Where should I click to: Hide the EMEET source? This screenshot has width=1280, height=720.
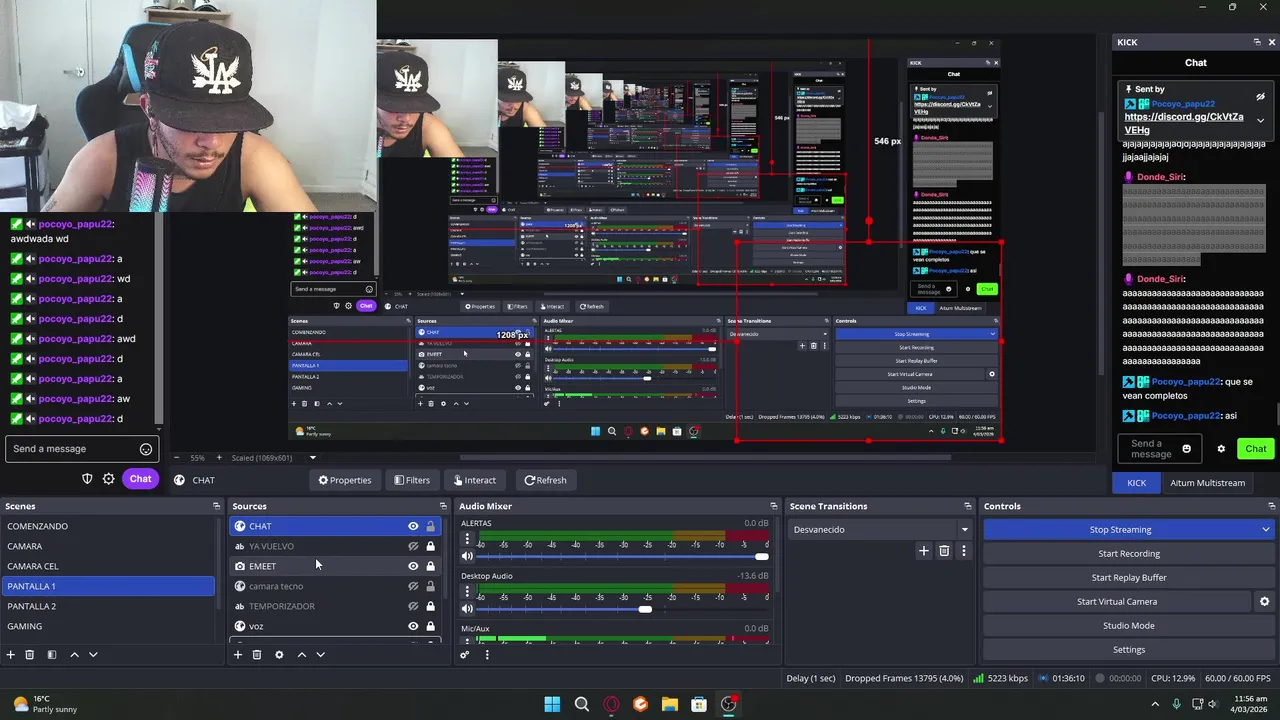click(x=413, y=566)
